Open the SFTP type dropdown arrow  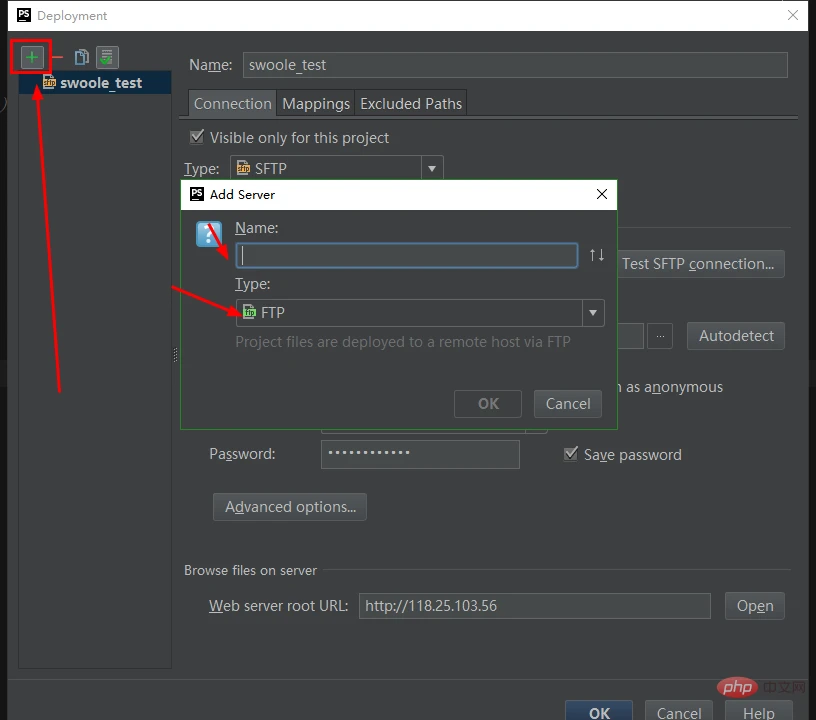pos(431,168)
